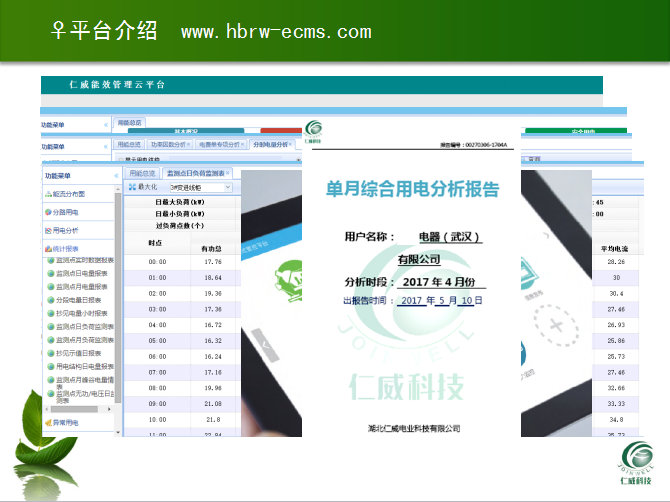Click the JOINWELL logo atop the report

tap(313, 131)
